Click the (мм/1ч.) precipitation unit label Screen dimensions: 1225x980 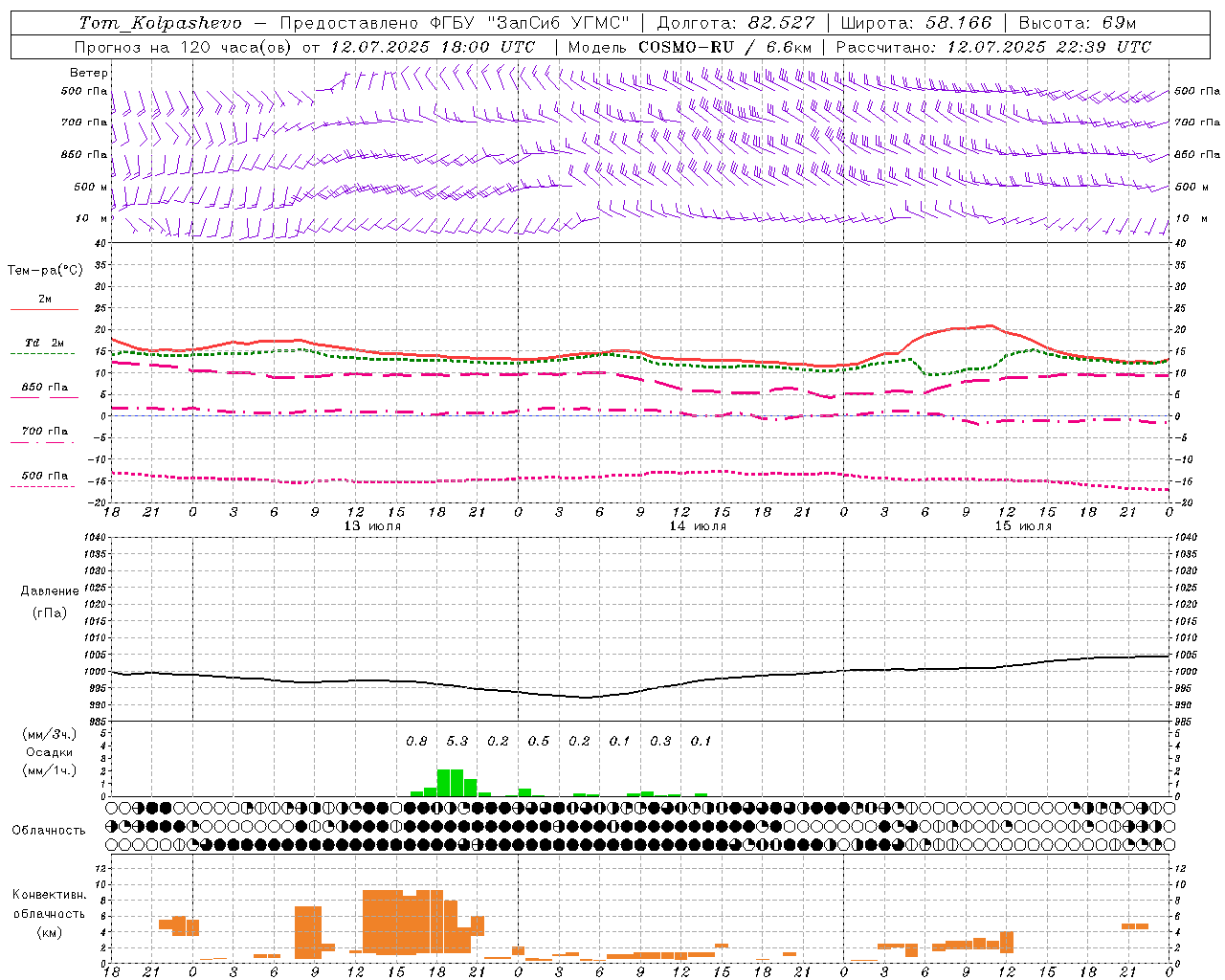(x=50, y=770)
